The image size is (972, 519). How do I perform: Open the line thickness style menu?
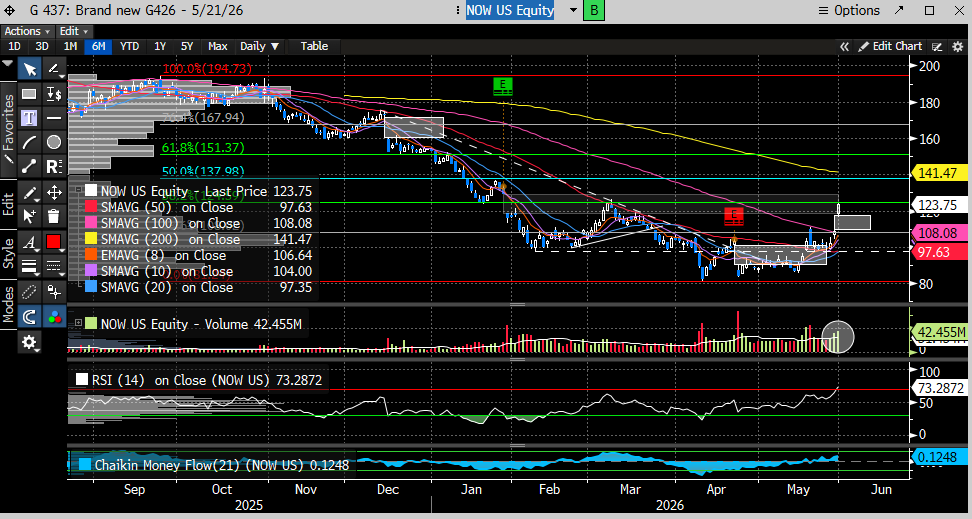[29, 266]
